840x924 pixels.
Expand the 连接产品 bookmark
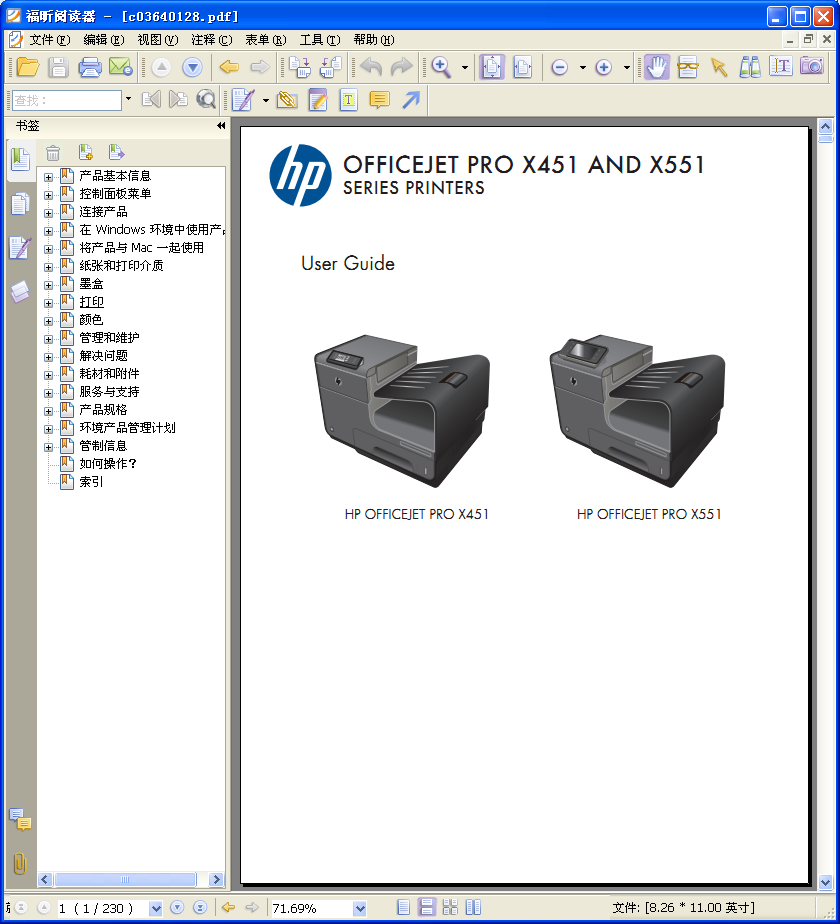(48, 213)
